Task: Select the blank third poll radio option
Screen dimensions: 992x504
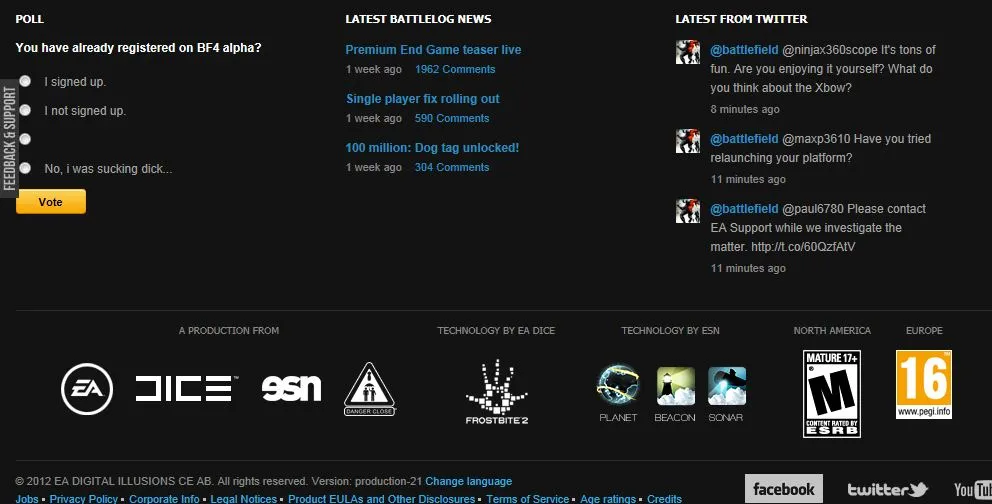Action: tap(25, 139)
